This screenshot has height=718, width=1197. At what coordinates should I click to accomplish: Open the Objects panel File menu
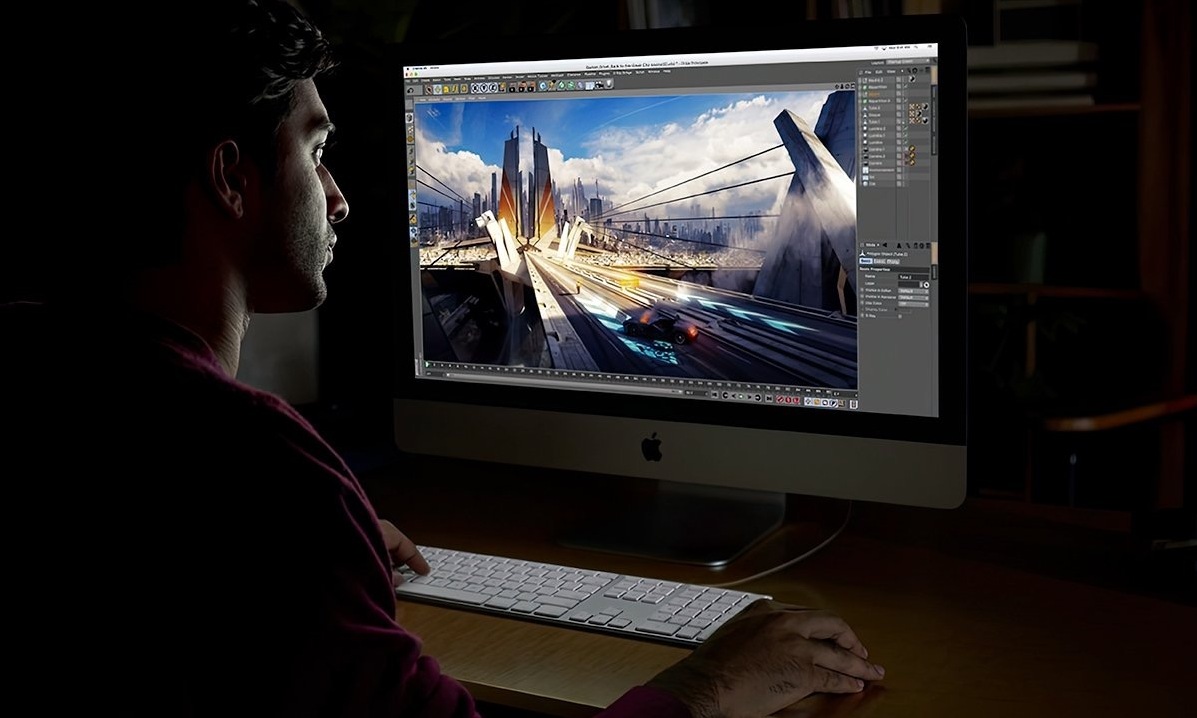pos(866,72)
